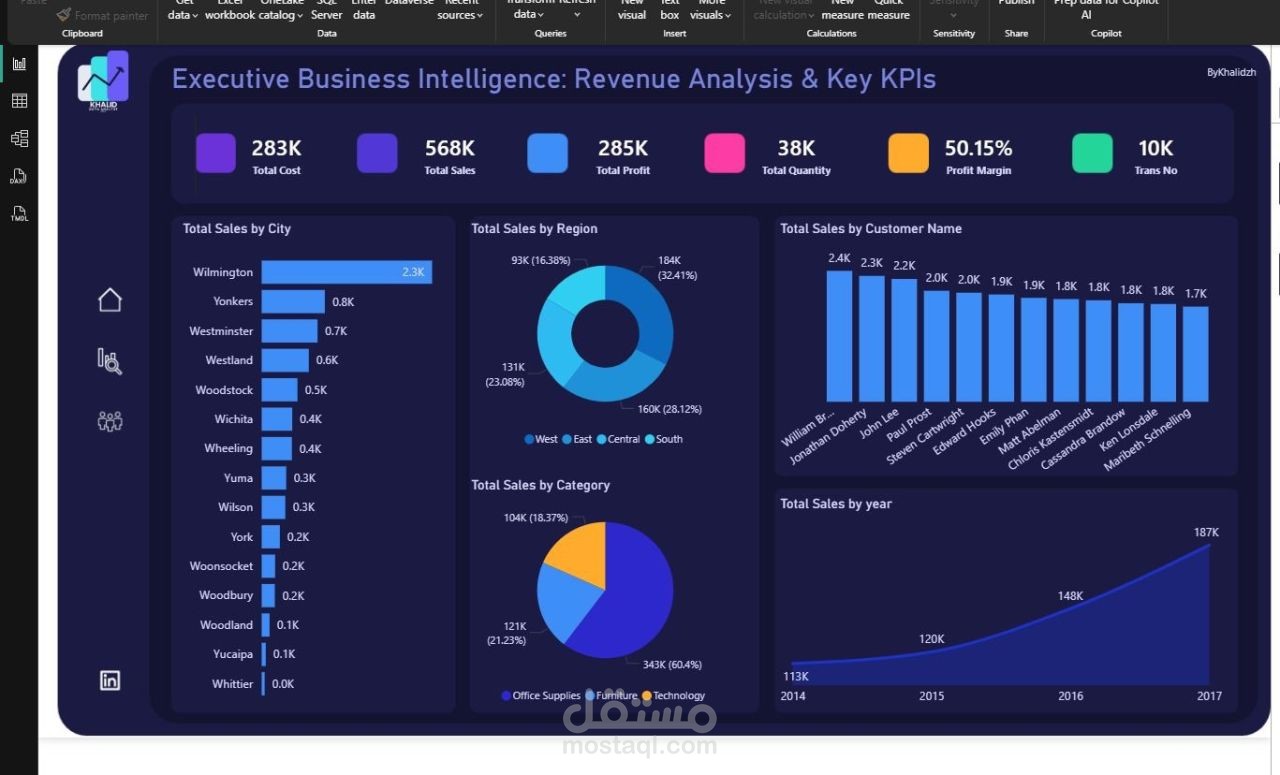1280x775 pixels.
Task: Select the purple Total Cost card icon
Action: [216, 154]
